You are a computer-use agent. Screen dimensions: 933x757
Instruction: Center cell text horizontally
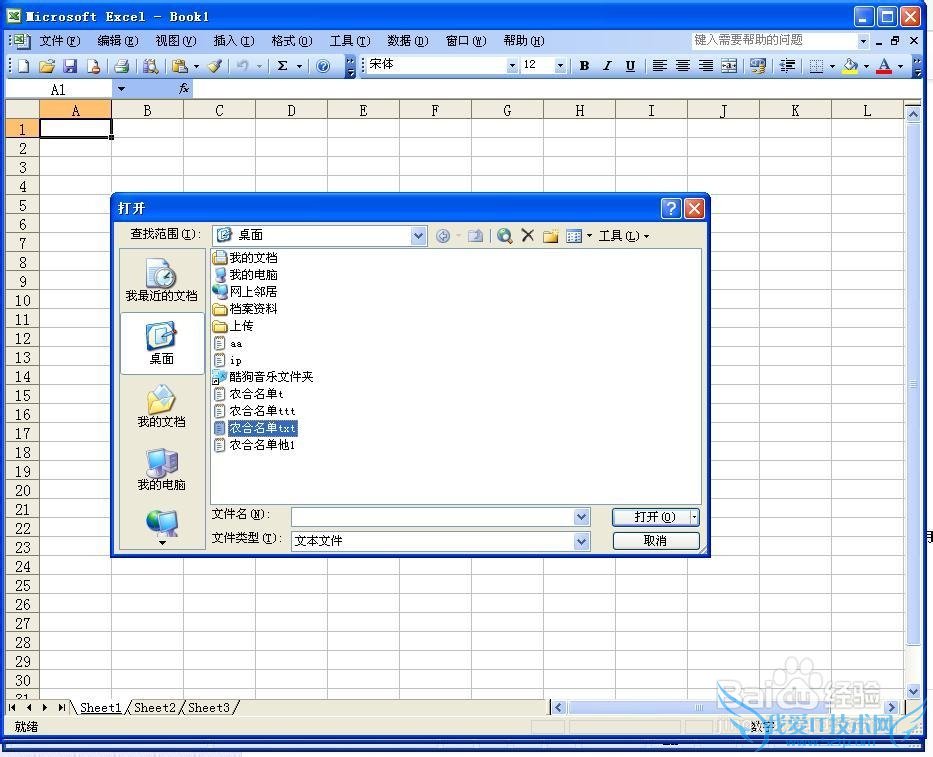(682, 66)
